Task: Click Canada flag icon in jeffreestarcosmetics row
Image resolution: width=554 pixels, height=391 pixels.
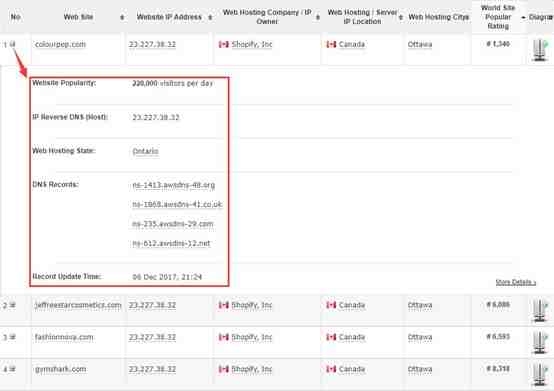Action: 331,305
